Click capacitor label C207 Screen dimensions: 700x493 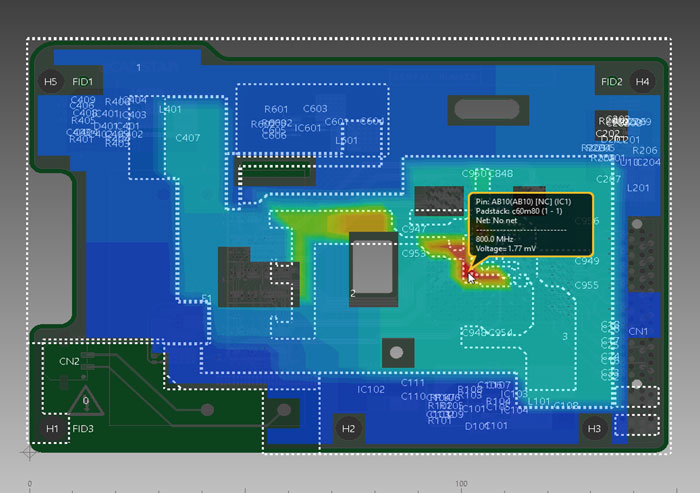(x=608, y=180)
